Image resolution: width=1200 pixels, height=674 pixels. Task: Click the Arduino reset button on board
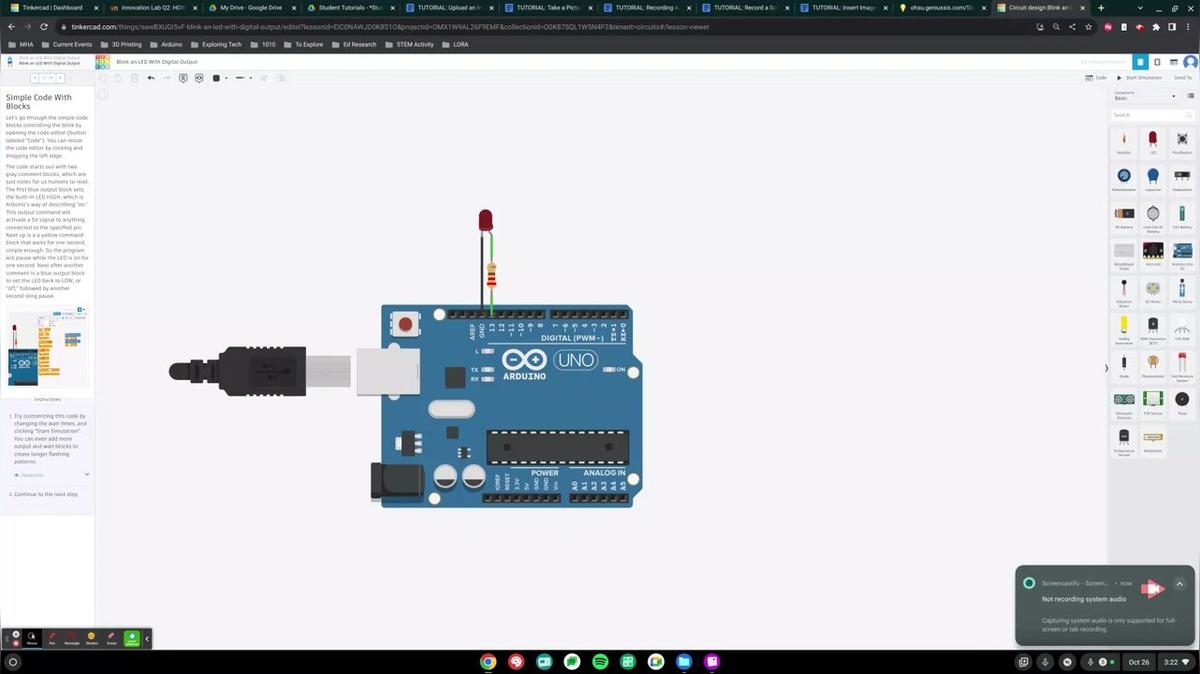click(x=406, y=324)
